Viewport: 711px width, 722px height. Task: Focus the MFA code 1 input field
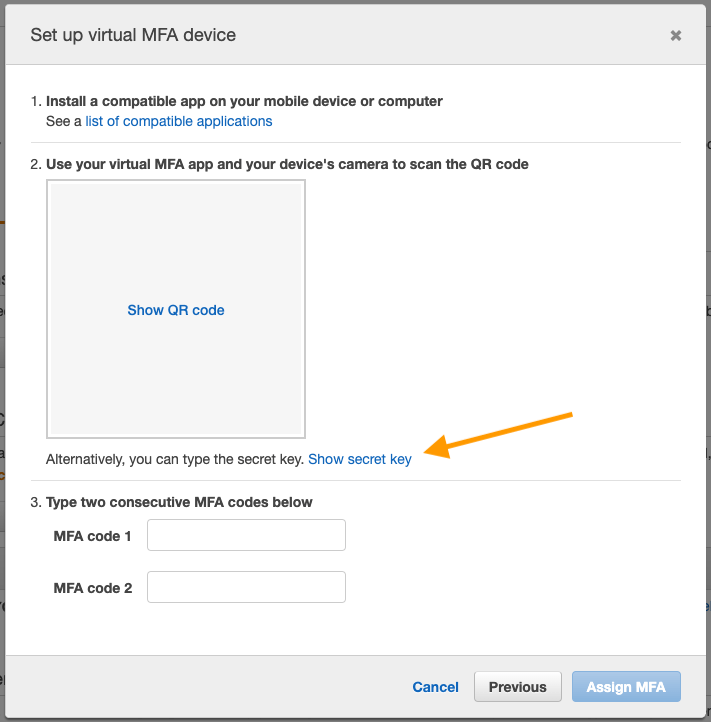tap(246, 535)
